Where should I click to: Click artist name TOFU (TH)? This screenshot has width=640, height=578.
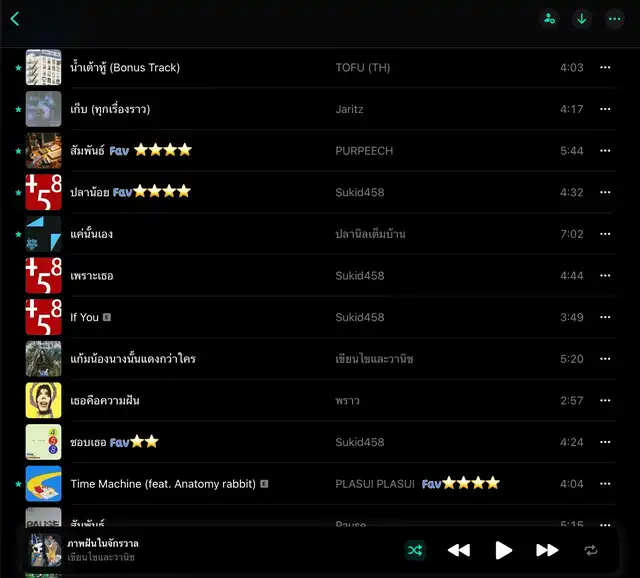pos(362,68)
